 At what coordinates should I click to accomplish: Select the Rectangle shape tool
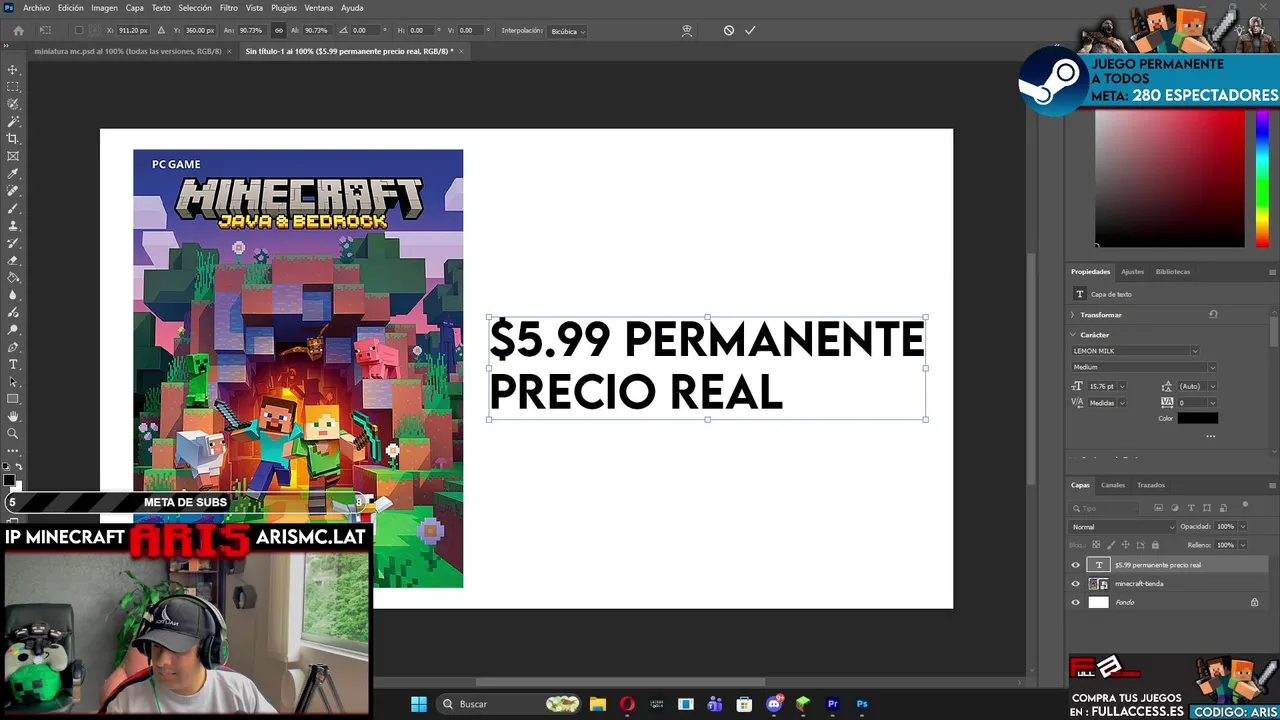(x=13, y=399)
